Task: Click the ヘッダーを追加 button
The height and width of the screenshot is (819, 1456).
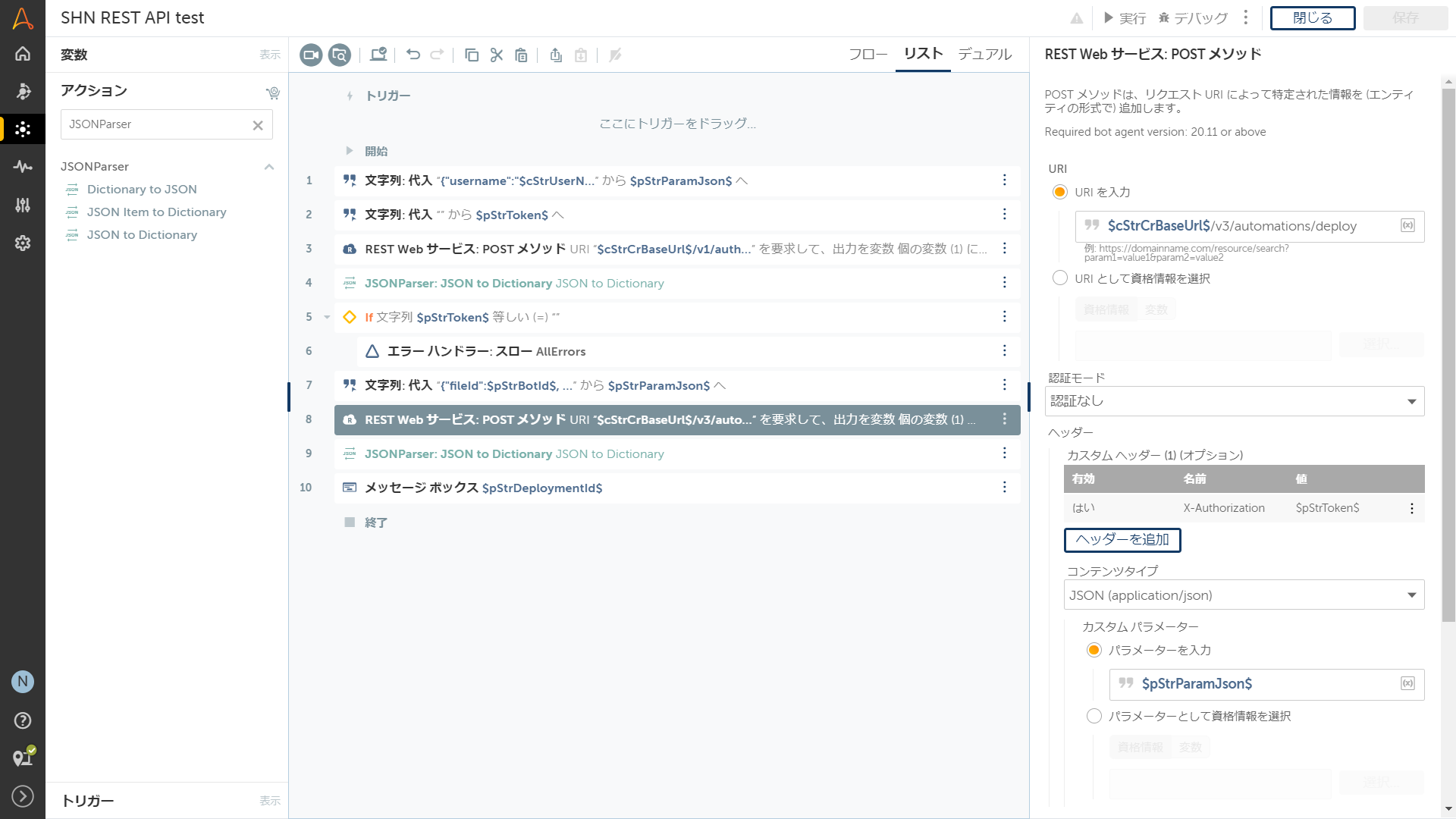Action: tap(1122, 540)
